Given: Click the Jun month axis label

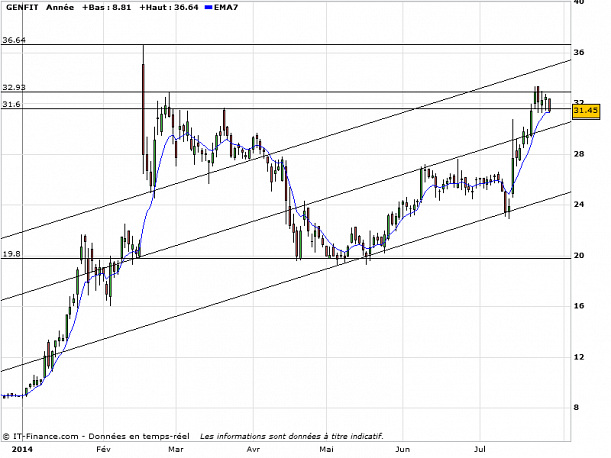Looking at the screenshot, I should click(403, 449).
